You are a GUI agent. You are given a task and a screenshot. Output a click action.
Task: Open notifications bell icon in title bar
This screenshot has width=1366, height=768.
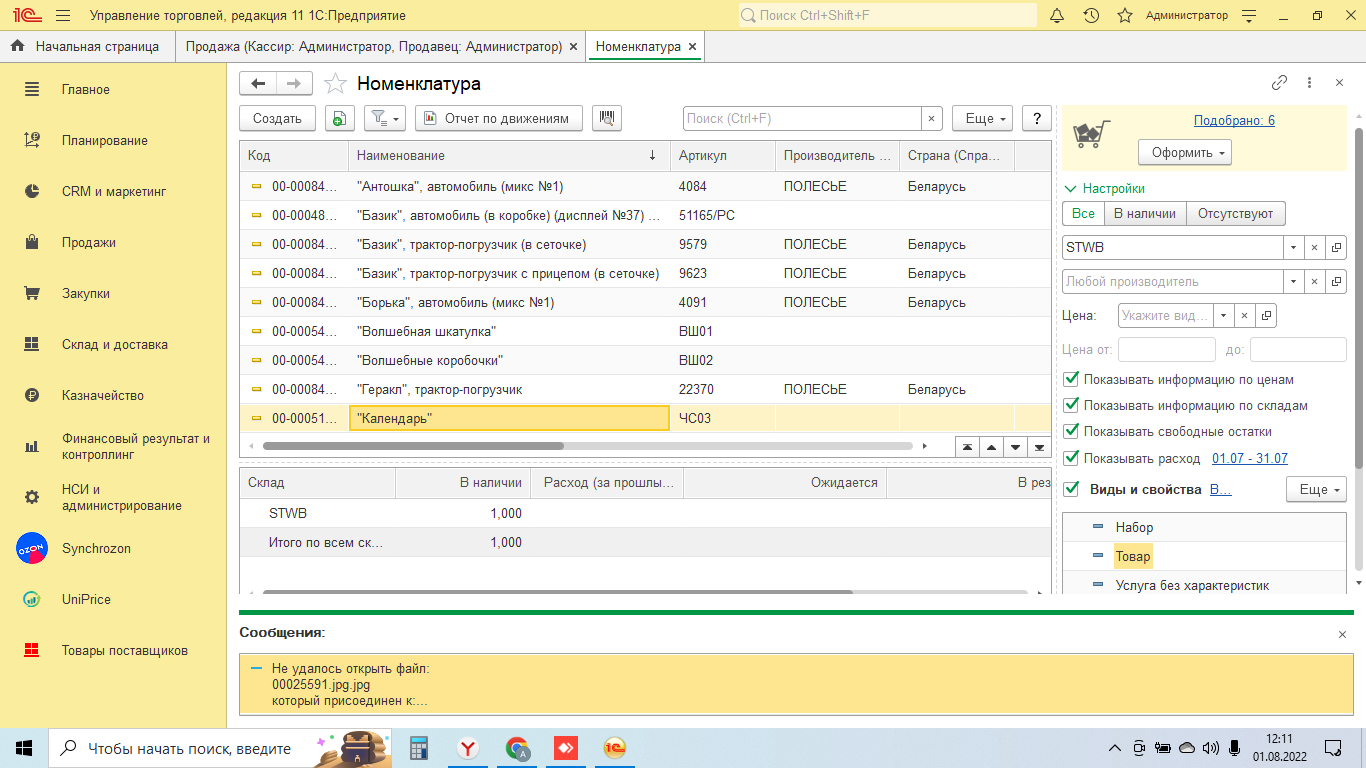pyautogui.click(x=1057, y=16)
